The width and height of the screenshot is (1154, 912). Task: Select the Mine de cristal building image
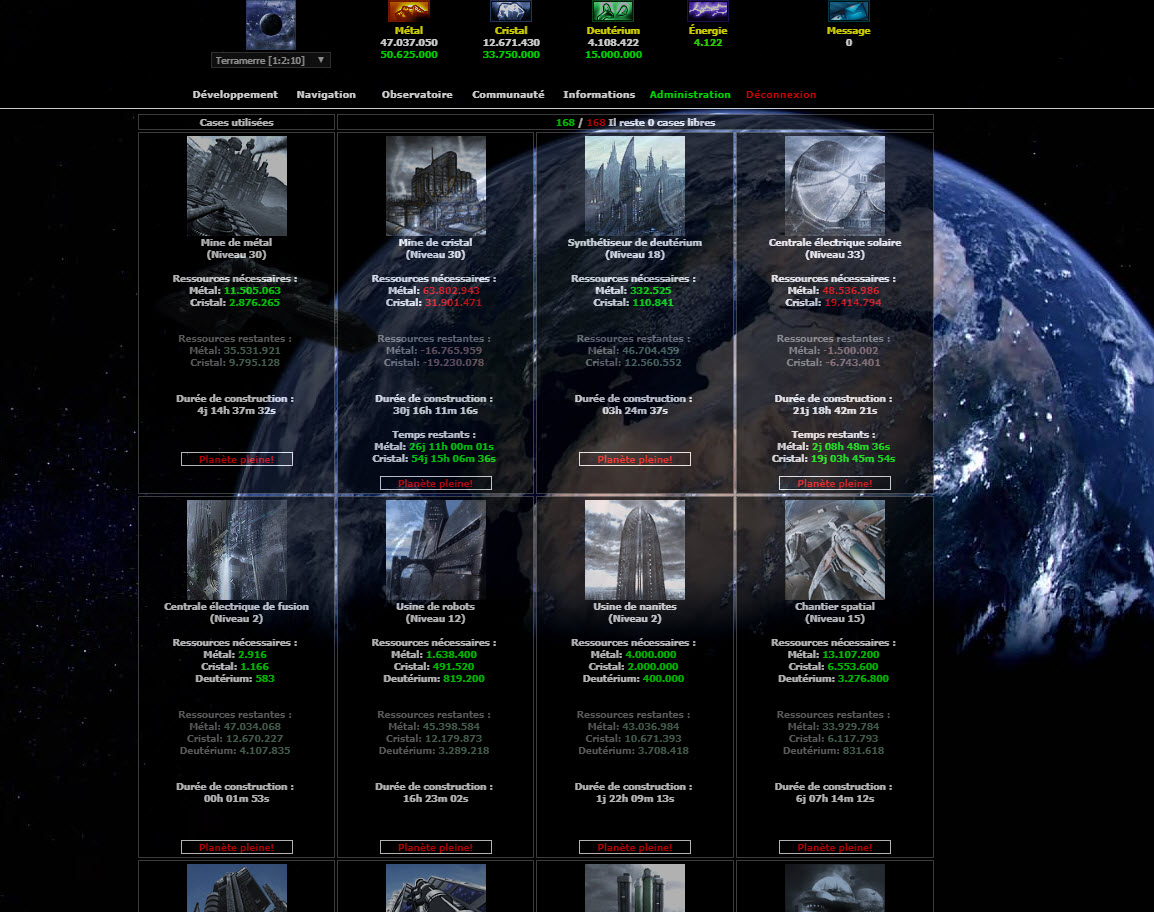point(436,186)
